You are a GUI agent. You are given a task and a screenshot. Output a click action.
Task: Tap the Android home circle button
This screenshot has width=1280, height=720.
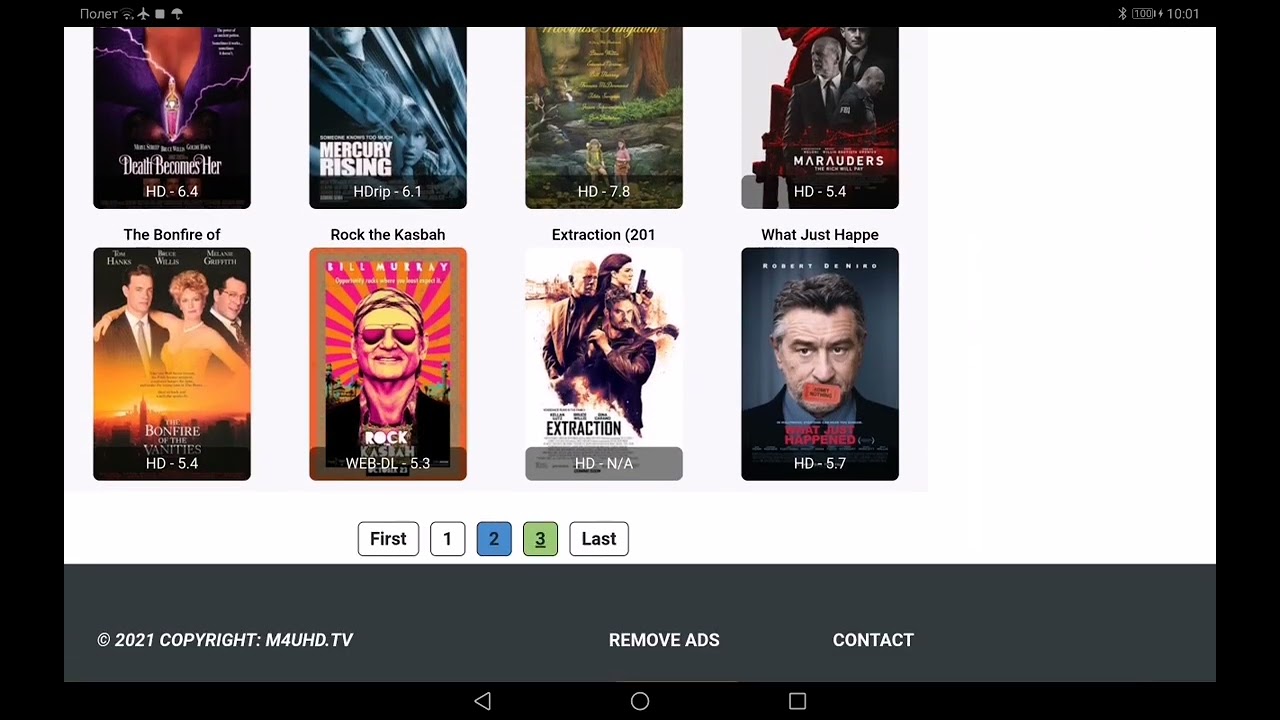640,701
